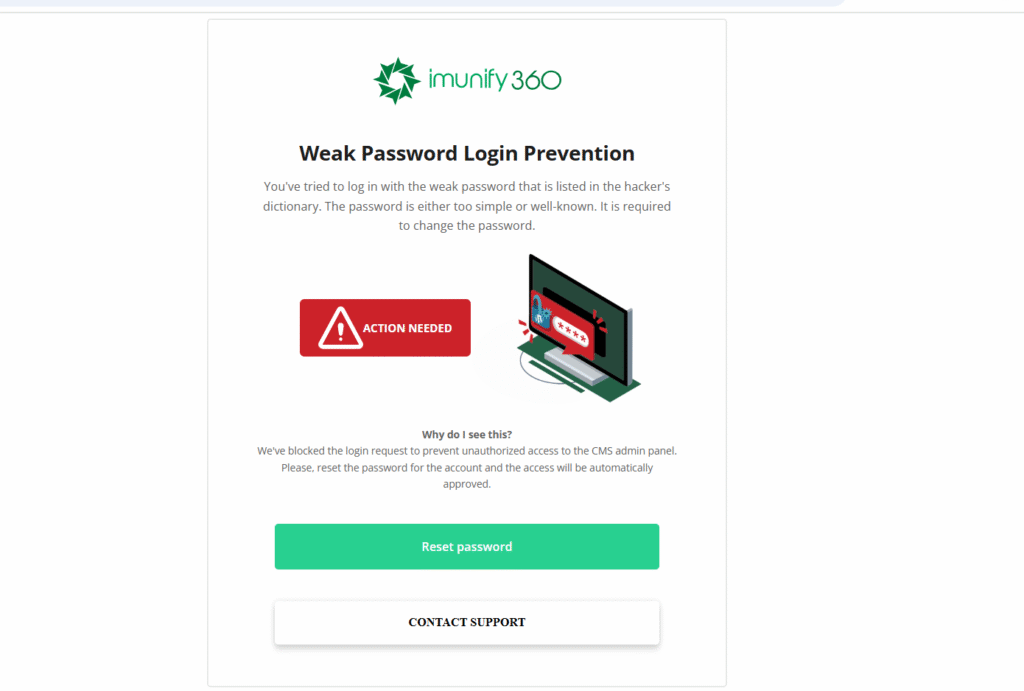
Task: Click the broken-lock gear symbol on the padlock
Action: click(546, 314)
